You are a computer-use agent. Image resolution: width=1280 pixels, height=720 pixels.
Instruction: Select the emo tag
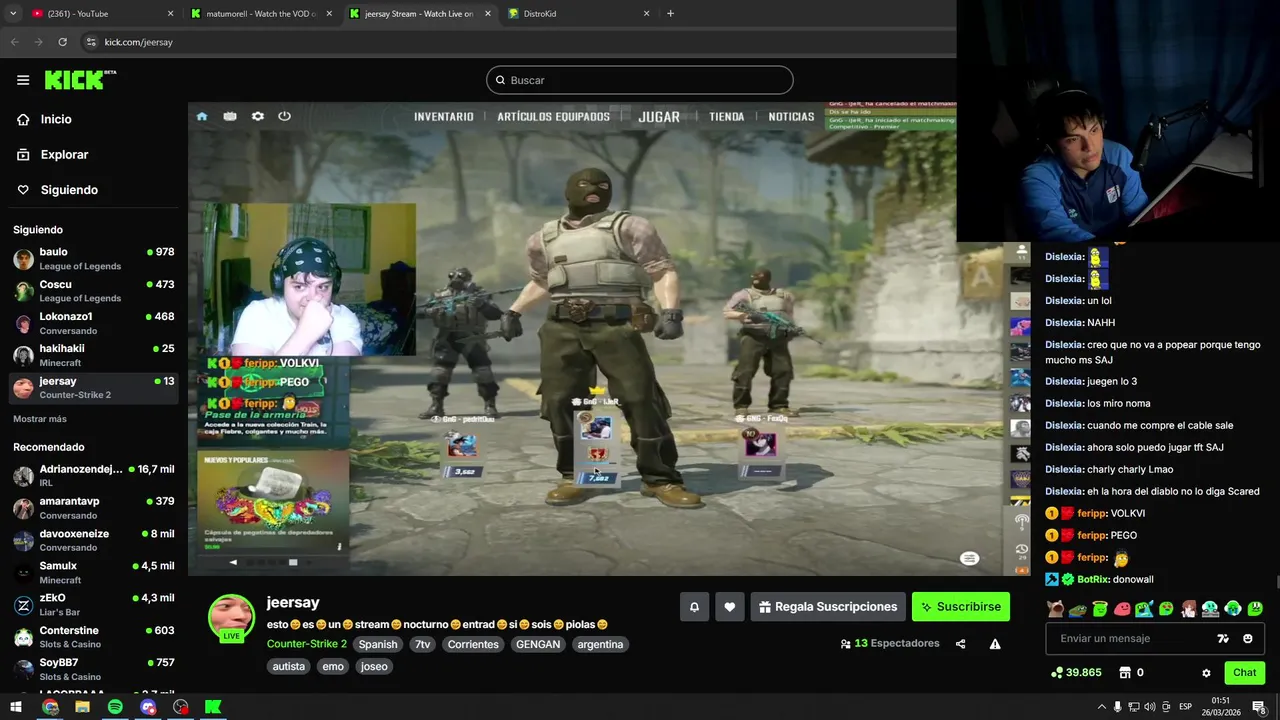point(333,667)
